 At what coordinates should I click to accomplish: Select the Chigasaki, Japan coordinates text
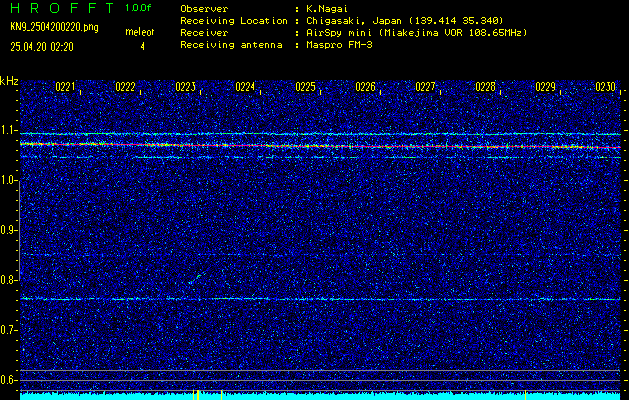(x=404, y=21)
